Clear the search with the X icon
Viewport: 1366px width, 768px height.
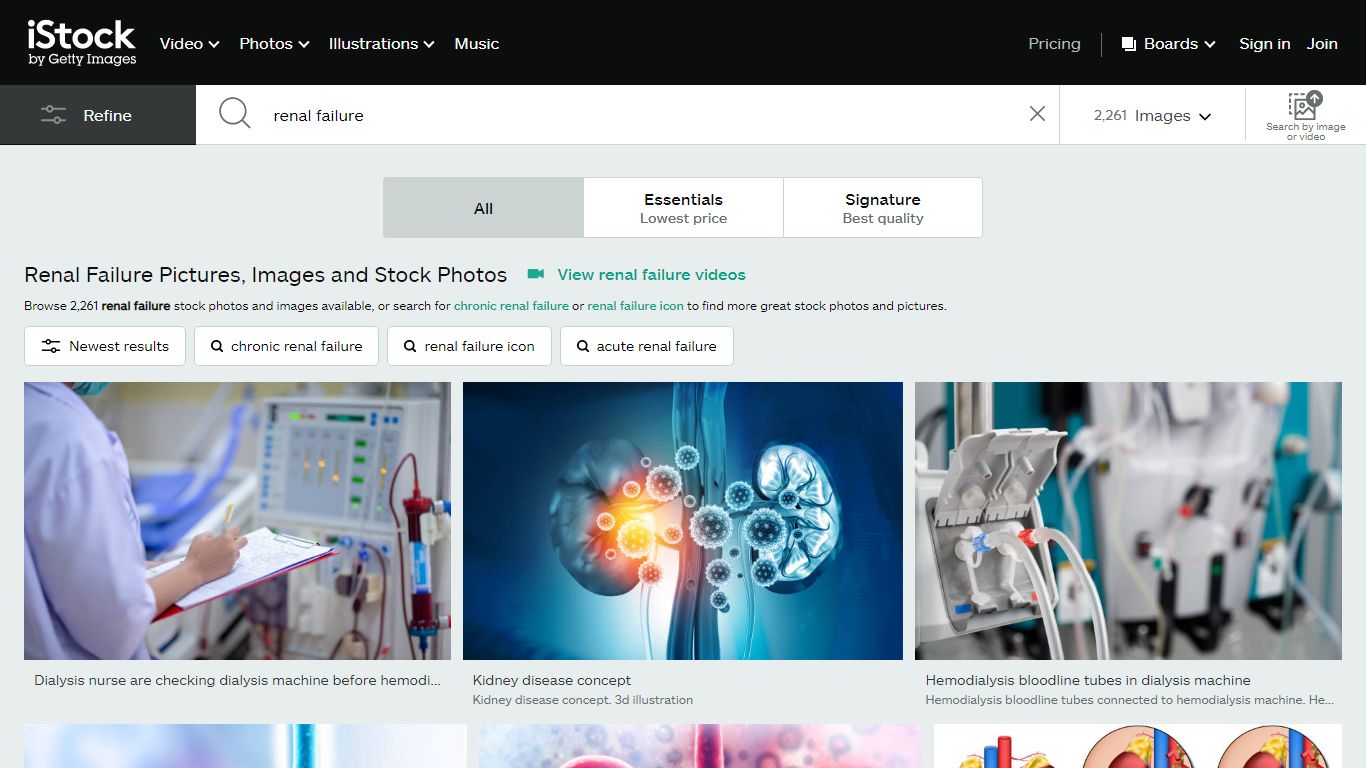click(1037, 114)
